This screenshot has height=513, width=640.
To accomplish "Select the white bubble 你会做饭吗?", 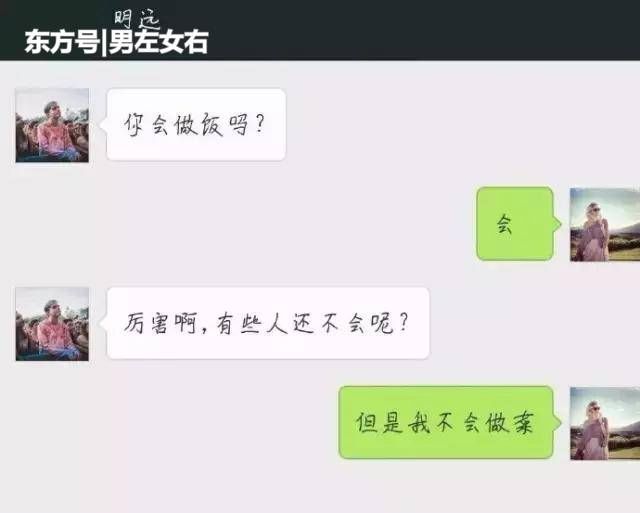I will (x=196, y=124).
